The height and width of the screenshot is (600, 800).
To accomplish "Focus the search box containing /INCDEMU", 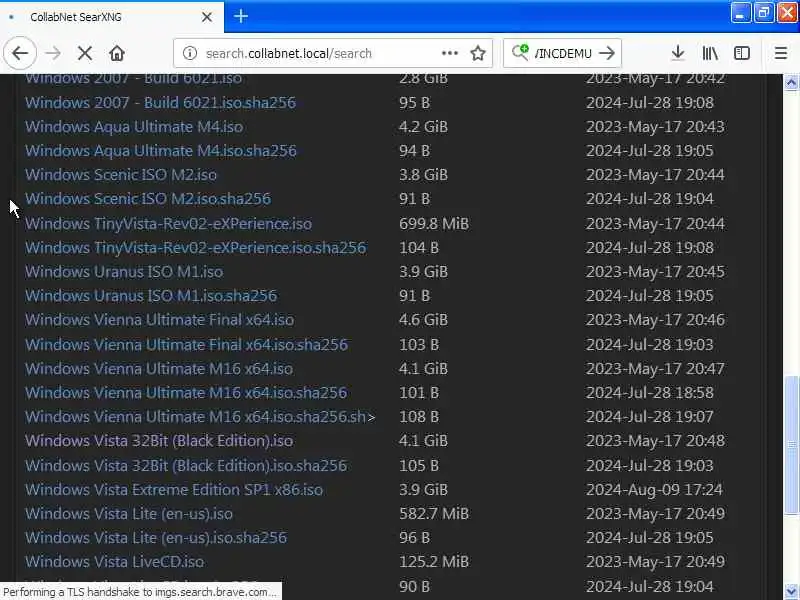I will pos(563,53).
